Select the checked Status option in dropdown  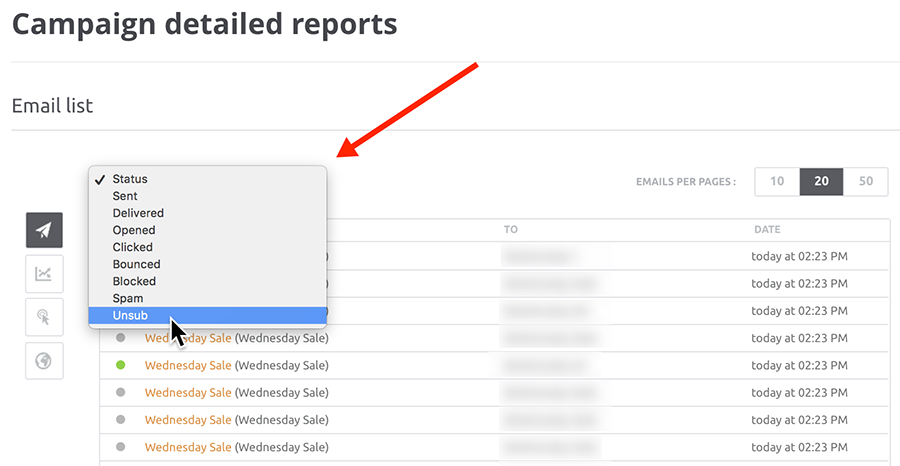[x=207, y=179]
